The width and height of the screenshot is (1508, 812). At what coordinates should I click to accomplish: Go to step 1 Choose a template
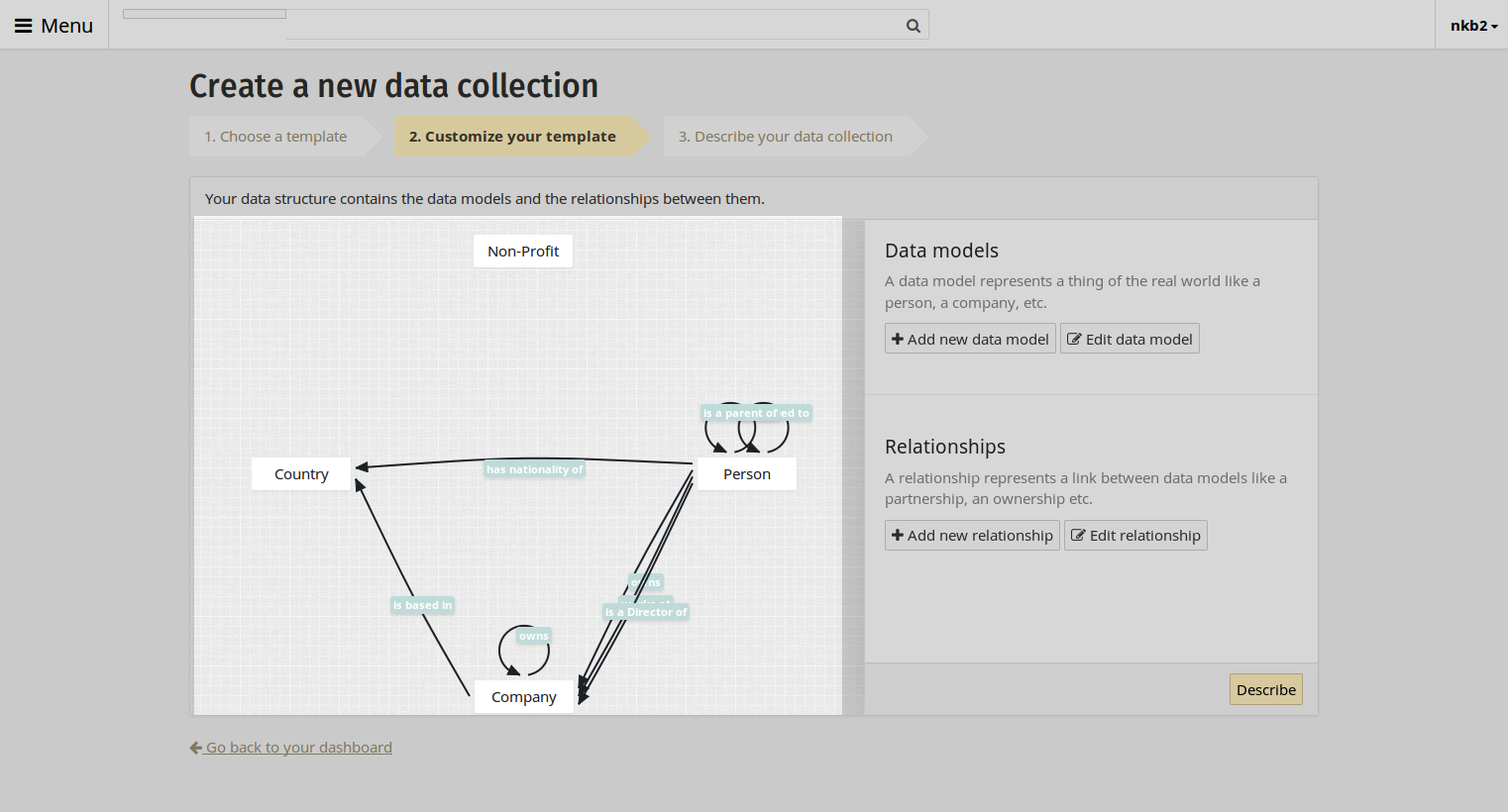tap(275, 137)
